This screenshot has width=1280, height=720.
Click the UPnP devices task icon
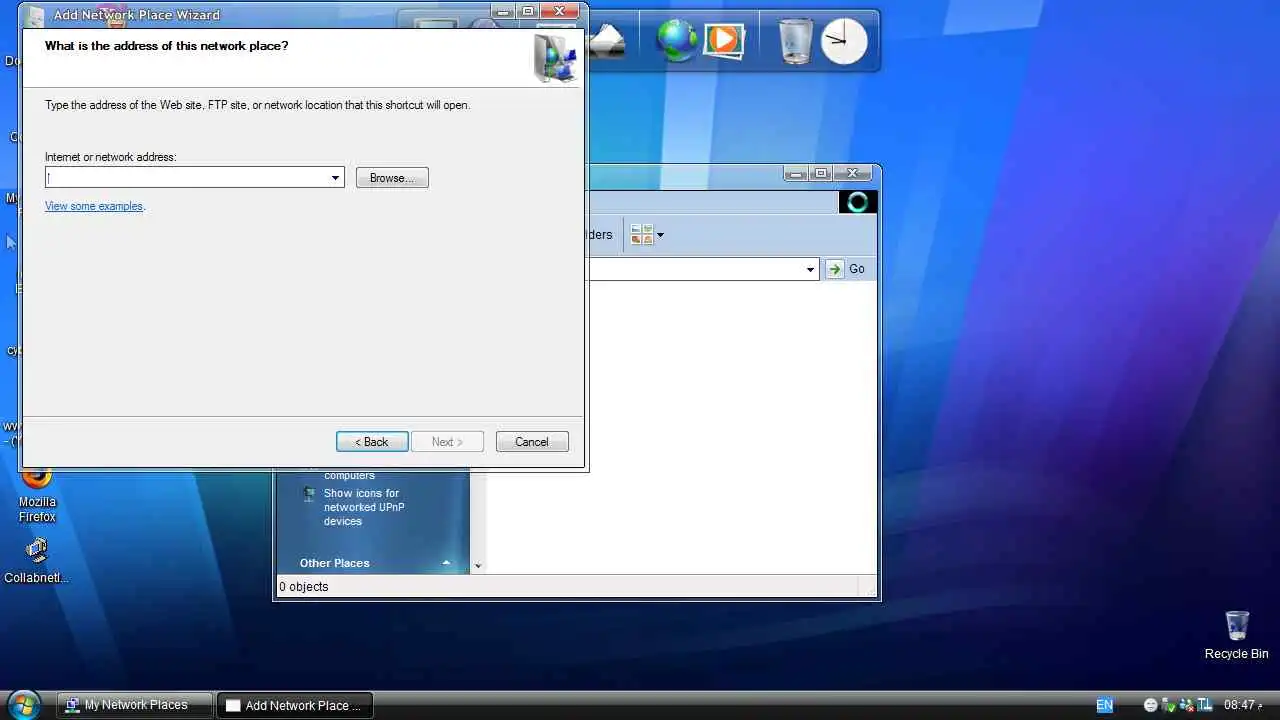click(x=309, y=494)
